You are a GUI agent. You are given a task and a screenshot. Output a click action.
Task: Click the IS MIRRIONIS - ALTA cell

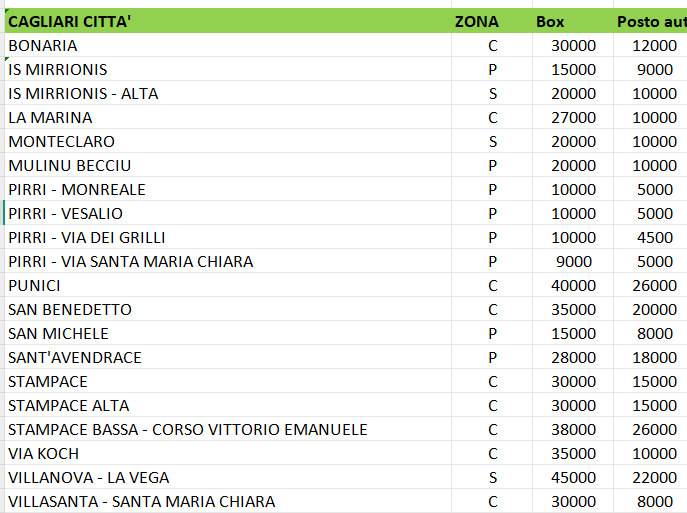(83, 93)
